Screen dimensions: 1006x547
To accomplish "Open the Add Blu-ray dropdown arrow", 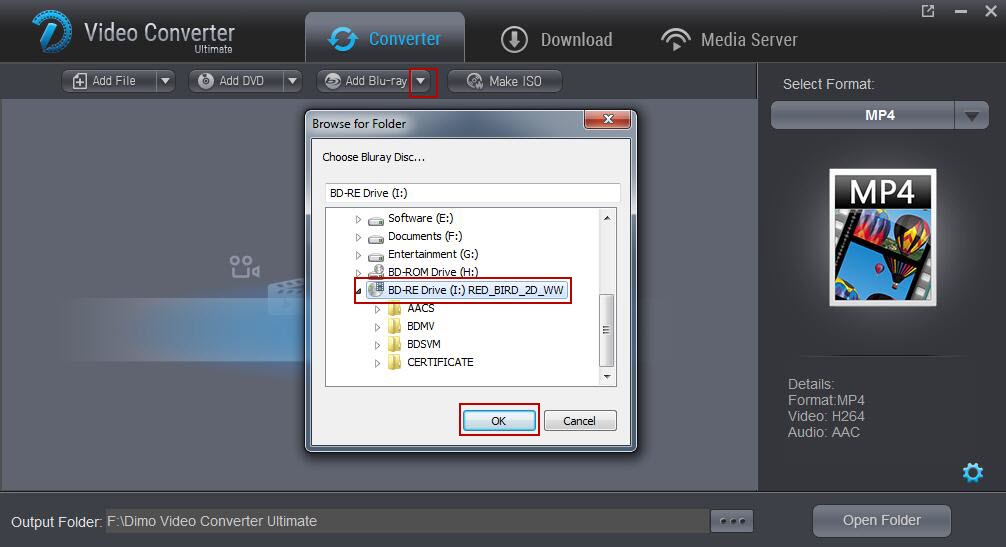I will (x=423, y=81).
